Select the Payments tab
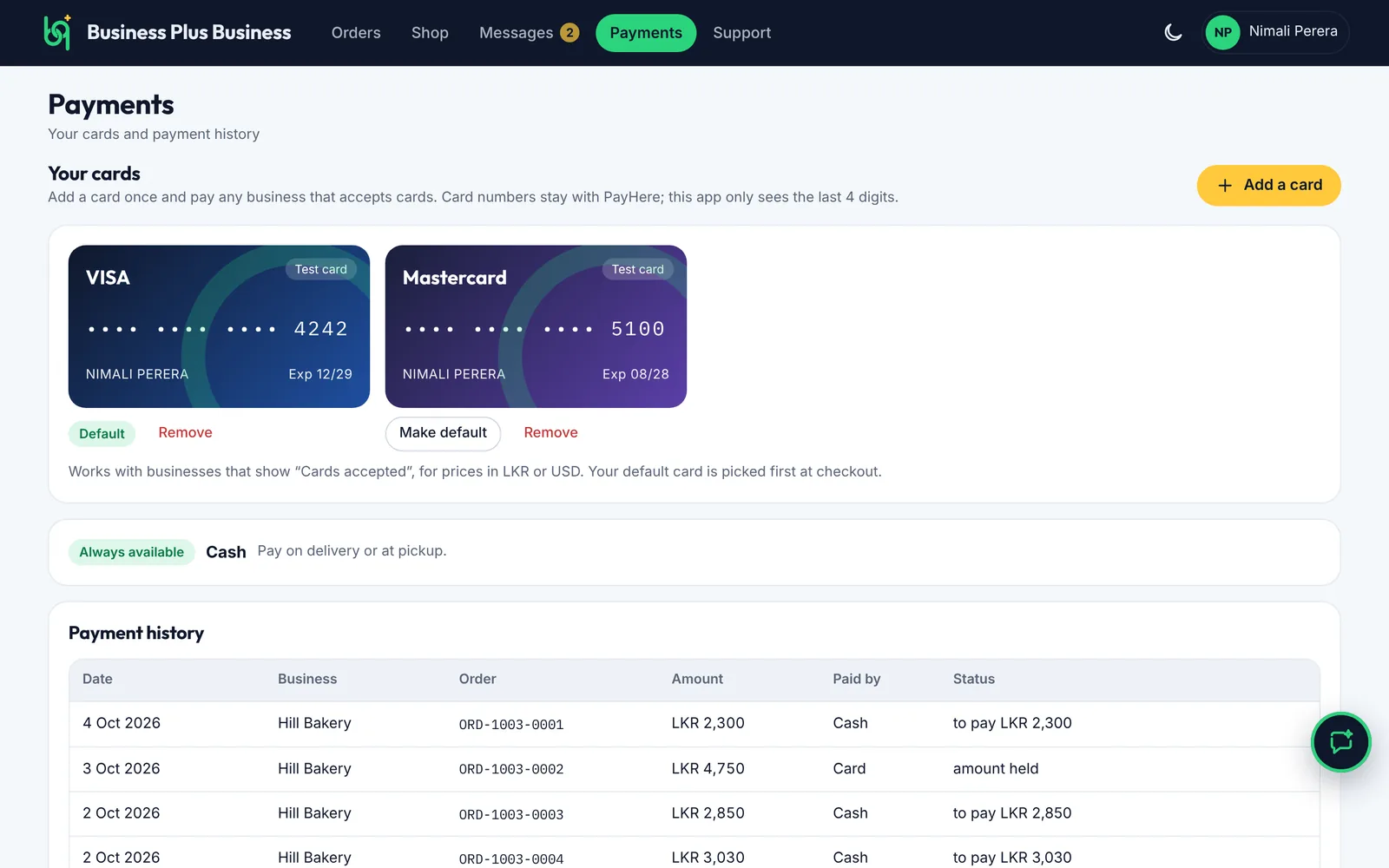The image size is (1389, 868). point(646,33)
